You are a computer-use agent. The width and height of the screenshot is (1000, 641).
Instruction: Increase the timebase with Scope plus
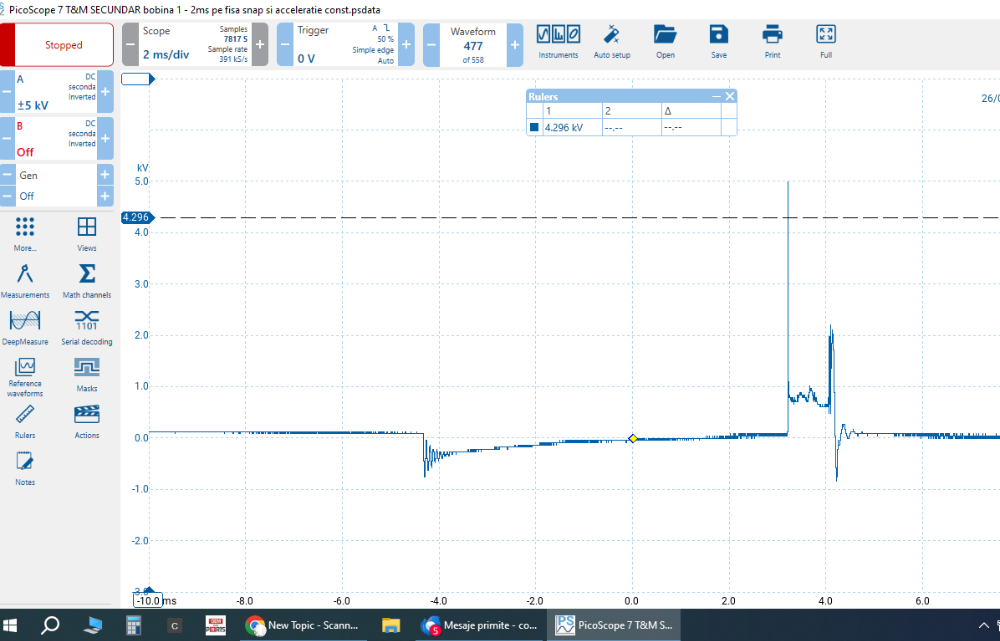(x=260, y=45)
